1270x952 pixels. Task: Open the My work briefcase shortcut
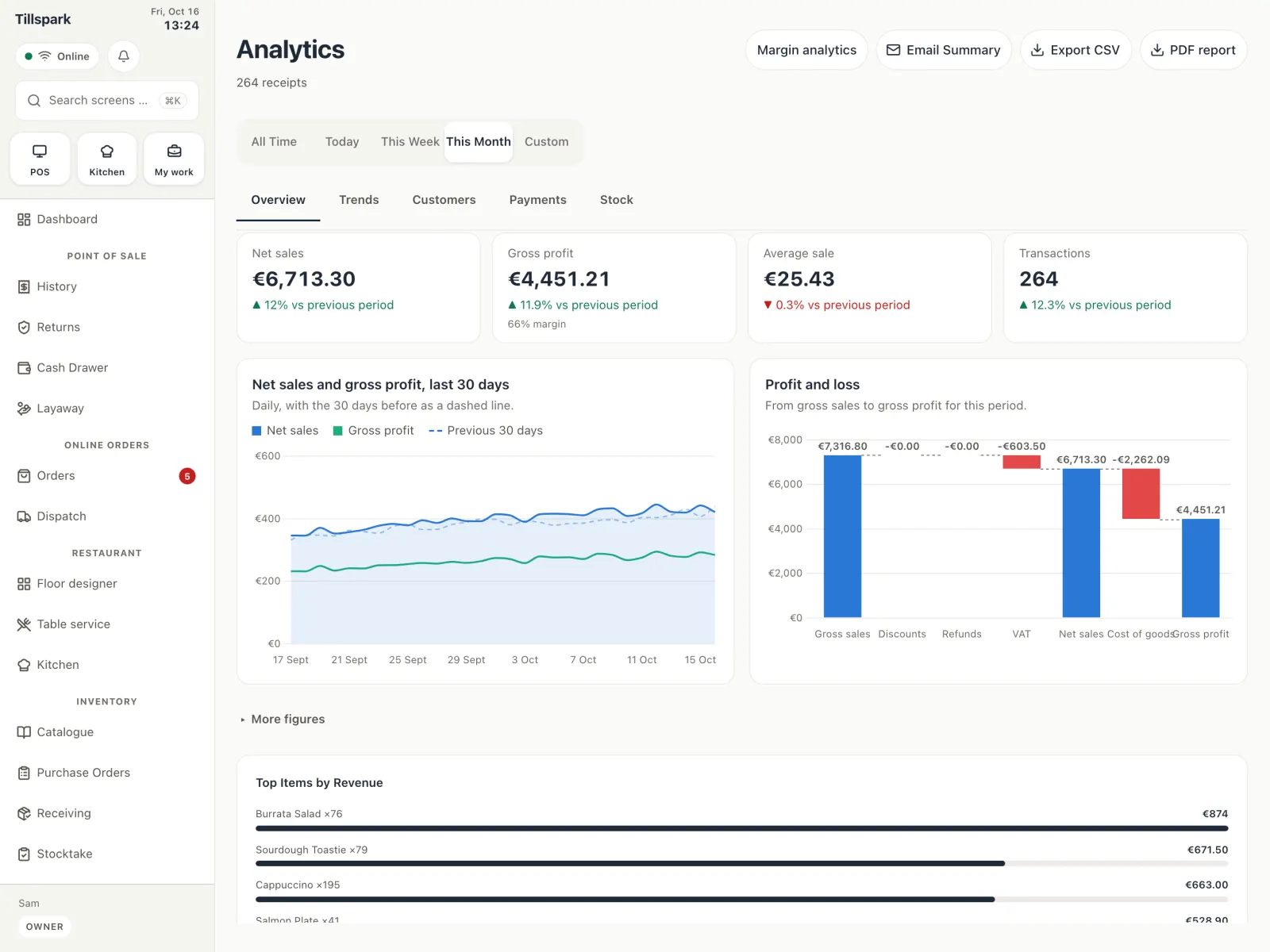(174, 159)
